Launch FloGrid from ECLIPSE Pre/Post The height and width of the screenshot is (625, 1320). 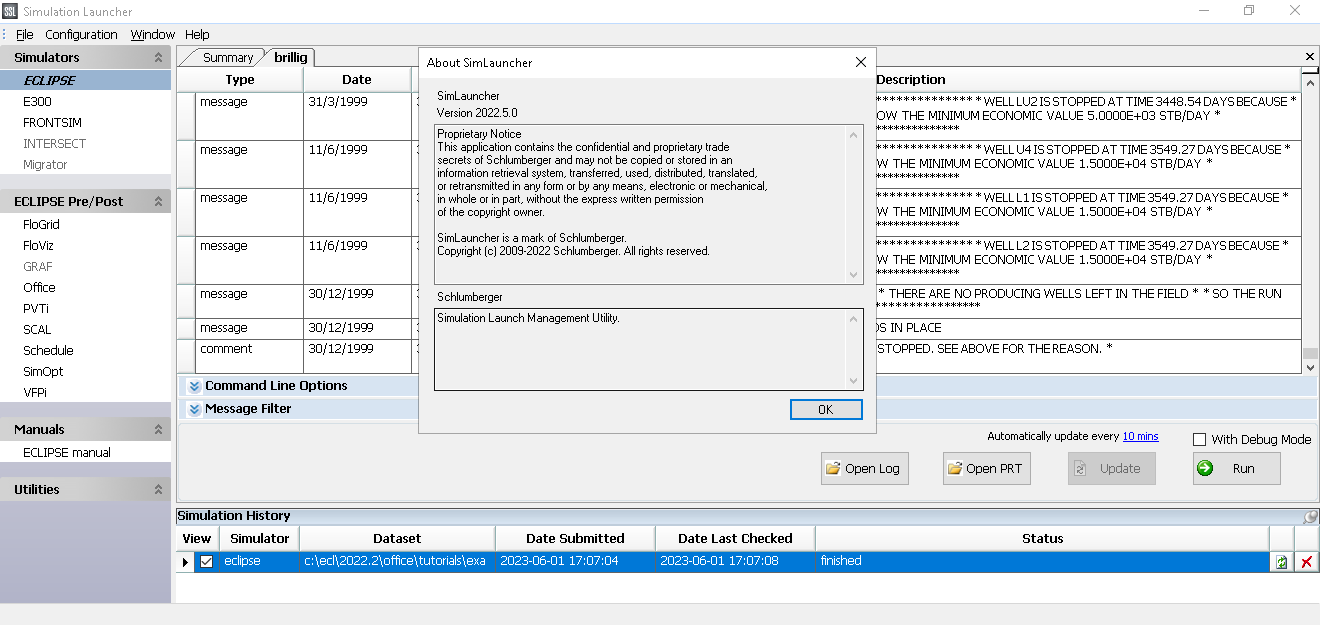41,225
